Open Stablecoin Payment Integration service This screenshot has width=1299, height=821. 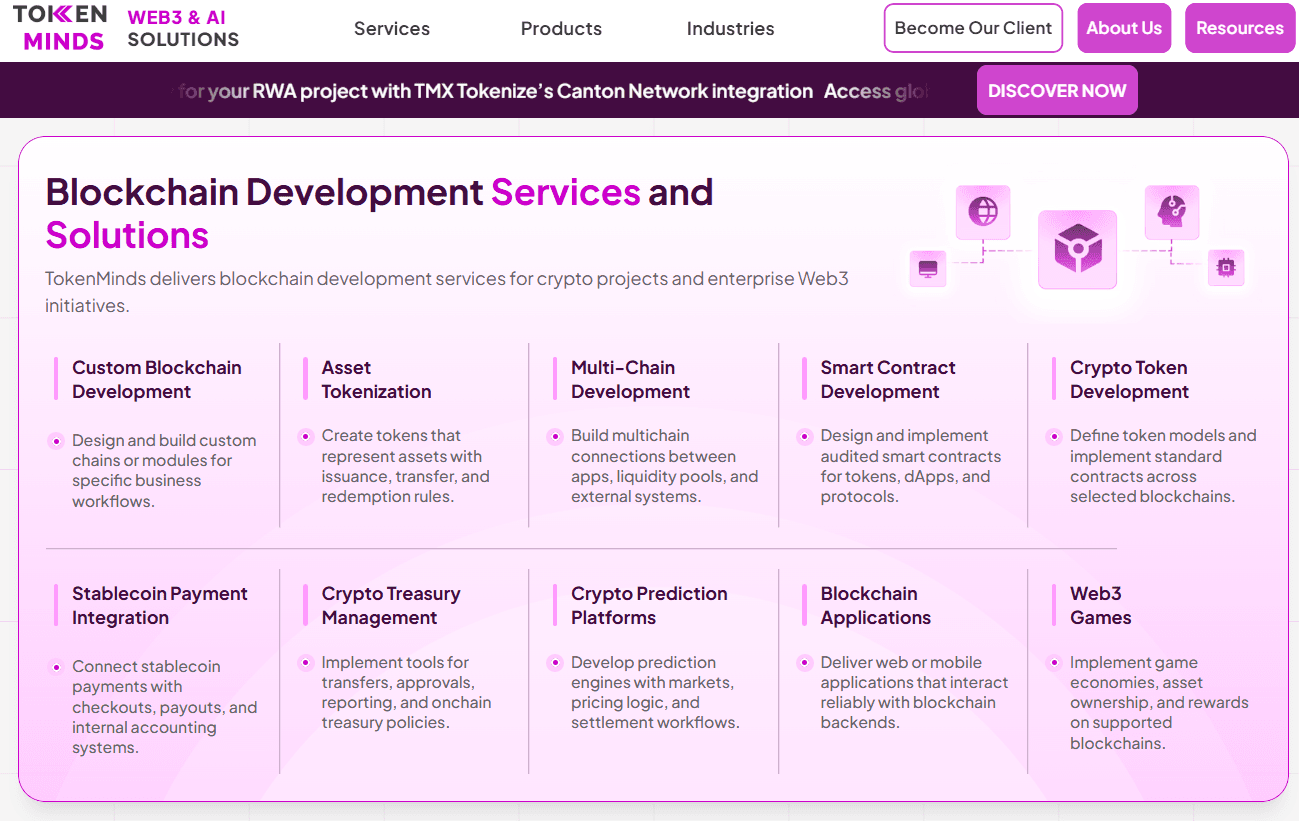(160, 606)
